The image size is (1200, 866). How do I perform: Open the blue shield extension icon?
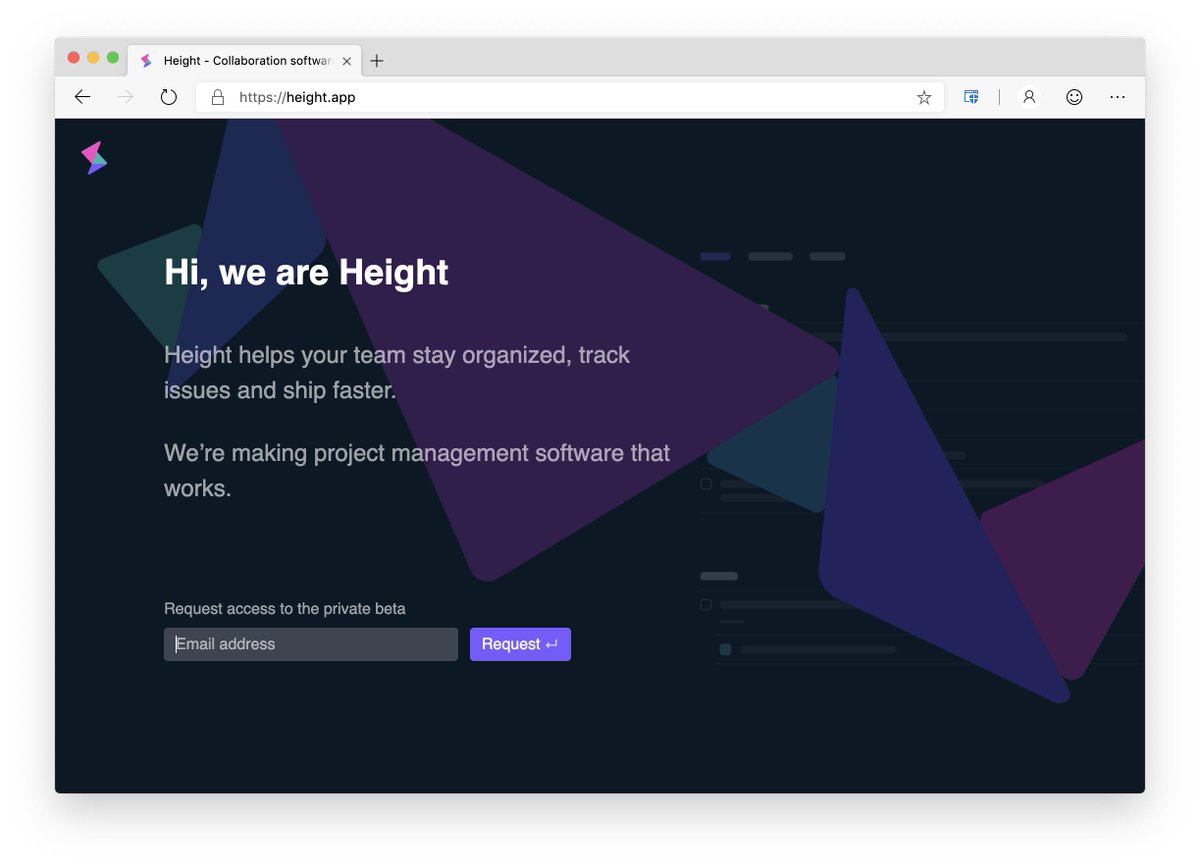[x=971, y=97]
